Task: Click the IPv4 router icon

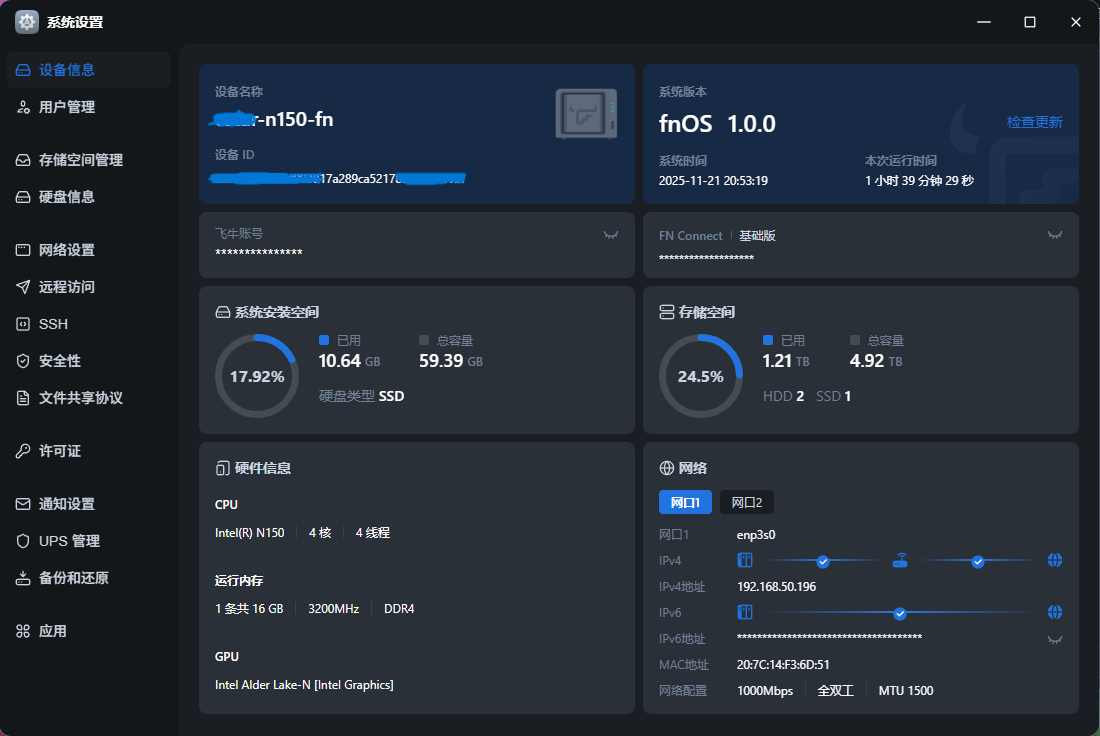Action: [900, 561]
